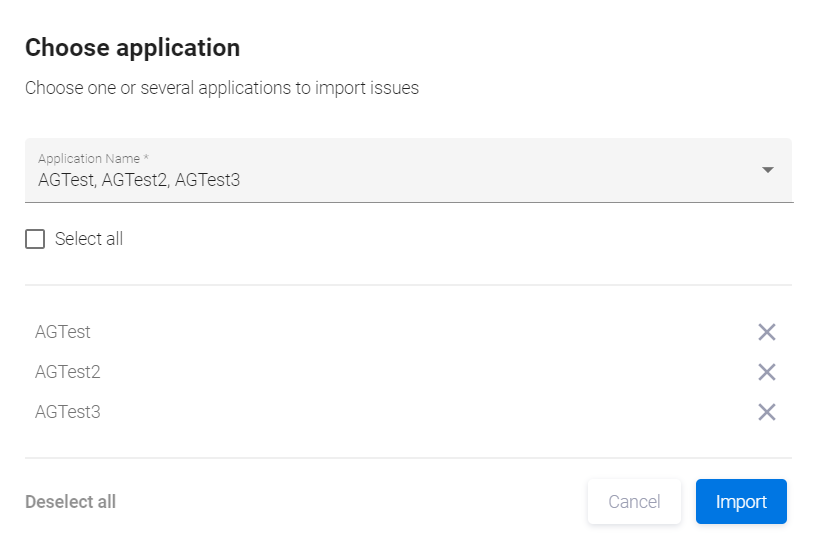
Task: Click the divider line above Deselect all
Action: click(x=408, y=458)
